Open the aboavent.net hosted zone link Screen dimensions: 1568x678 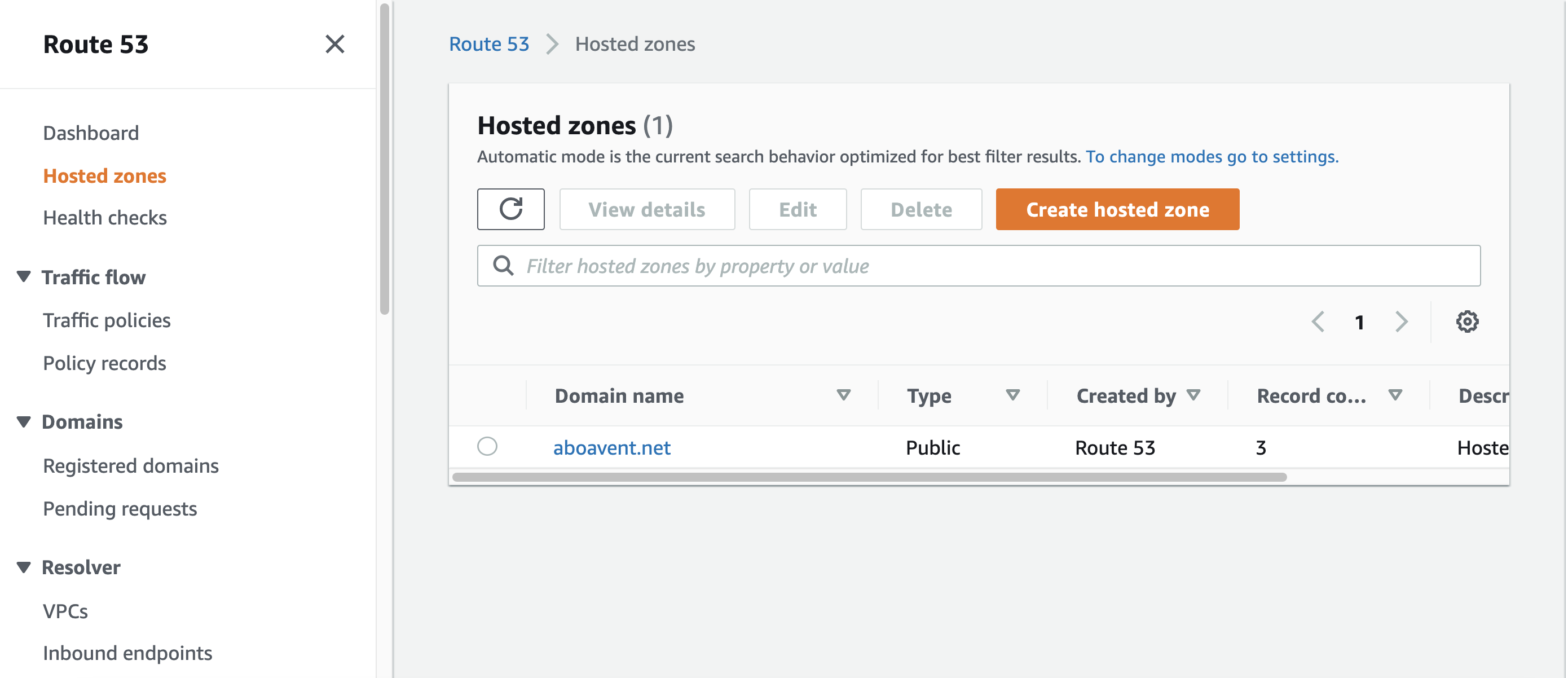pos(611,448)
